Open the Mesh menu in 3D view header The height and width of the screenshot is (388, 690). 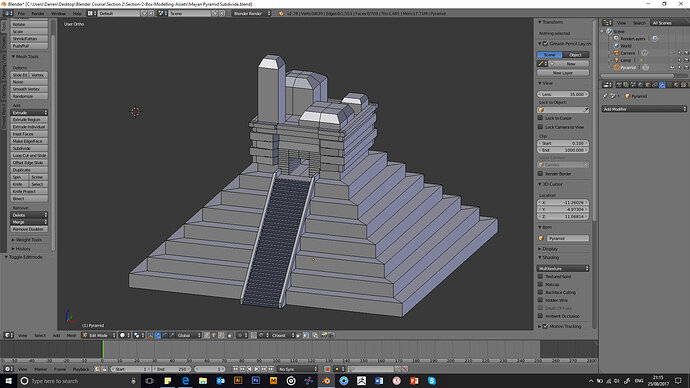click(71, 335)
